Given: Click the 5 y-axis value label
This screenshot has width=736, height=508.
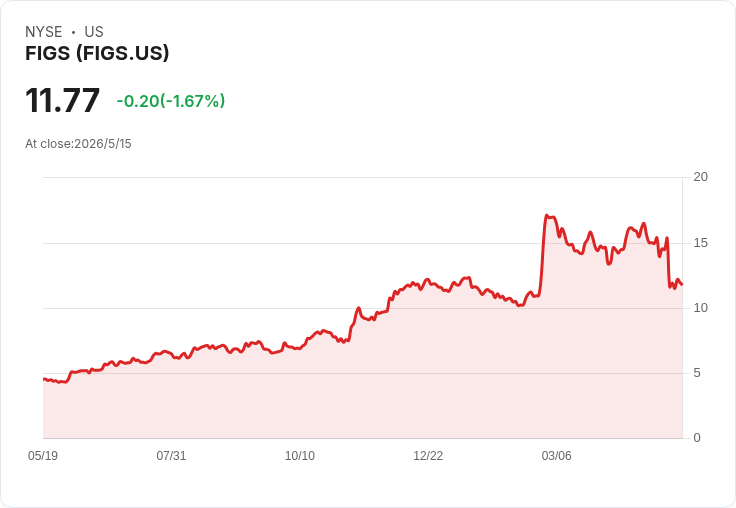Looking at the screenshot, I should [697, 373].
